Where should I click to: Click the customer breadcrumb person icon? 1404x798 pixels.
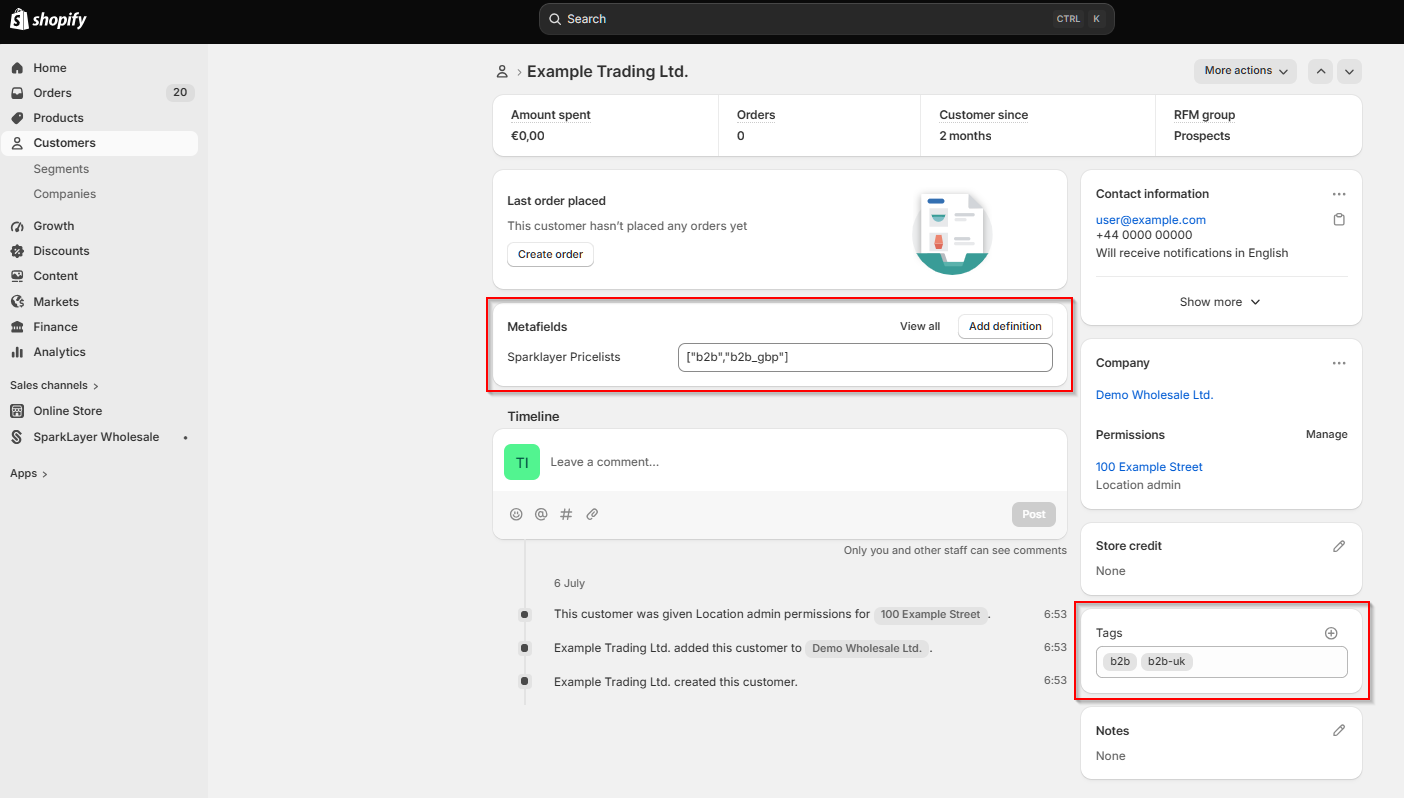pos(502,72)
